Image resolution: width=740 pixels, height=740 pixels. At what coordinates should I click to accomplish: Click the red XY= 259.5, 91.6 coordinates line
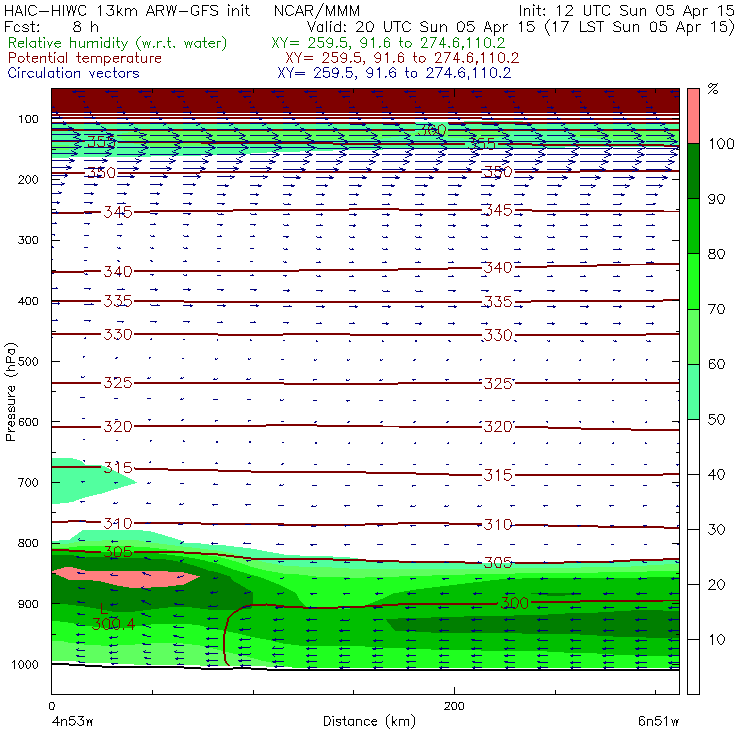coord(402,58)
